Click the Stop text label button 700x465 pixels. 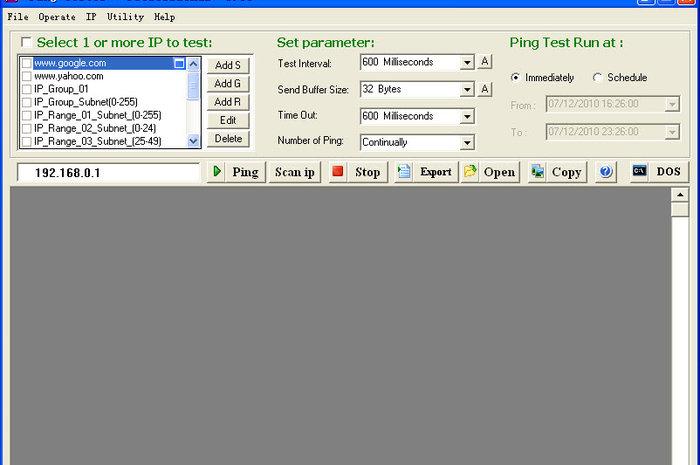coord(367,172)
